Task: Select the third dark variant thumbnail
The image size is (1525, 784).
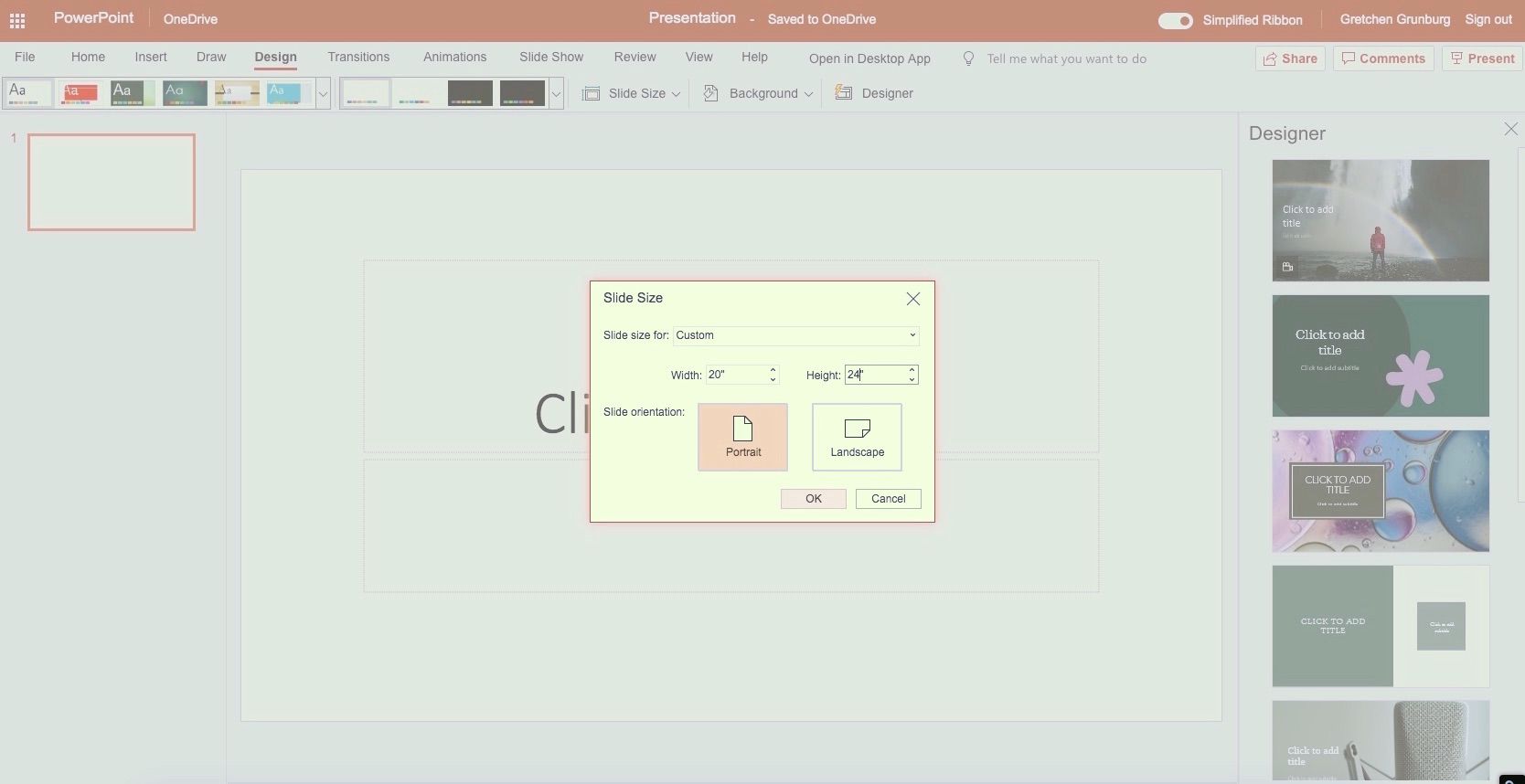Action: (470, 93)
